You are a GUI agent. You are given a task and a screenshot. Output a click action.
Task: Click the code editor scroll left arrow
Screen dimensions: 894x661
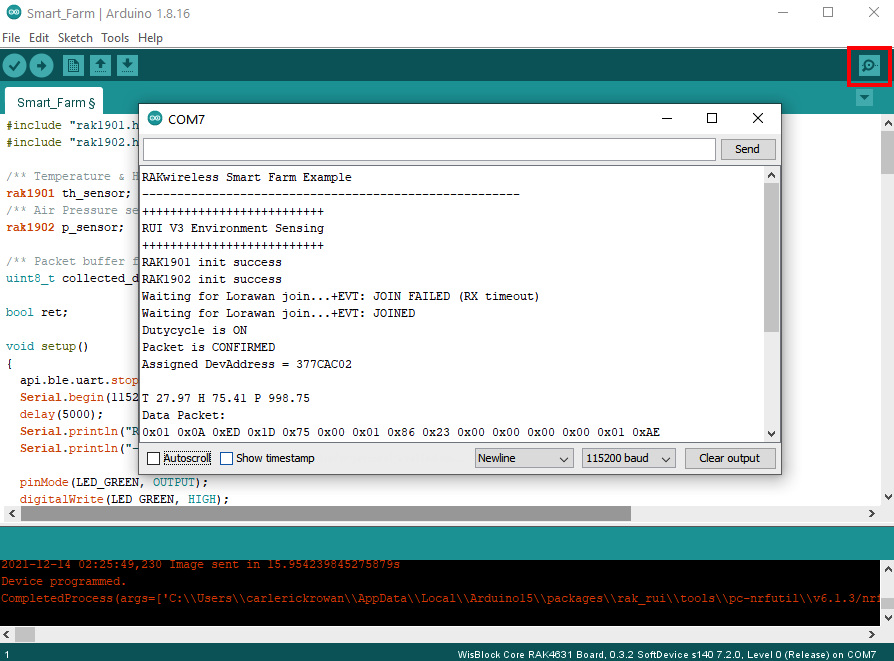coord(12,513)
